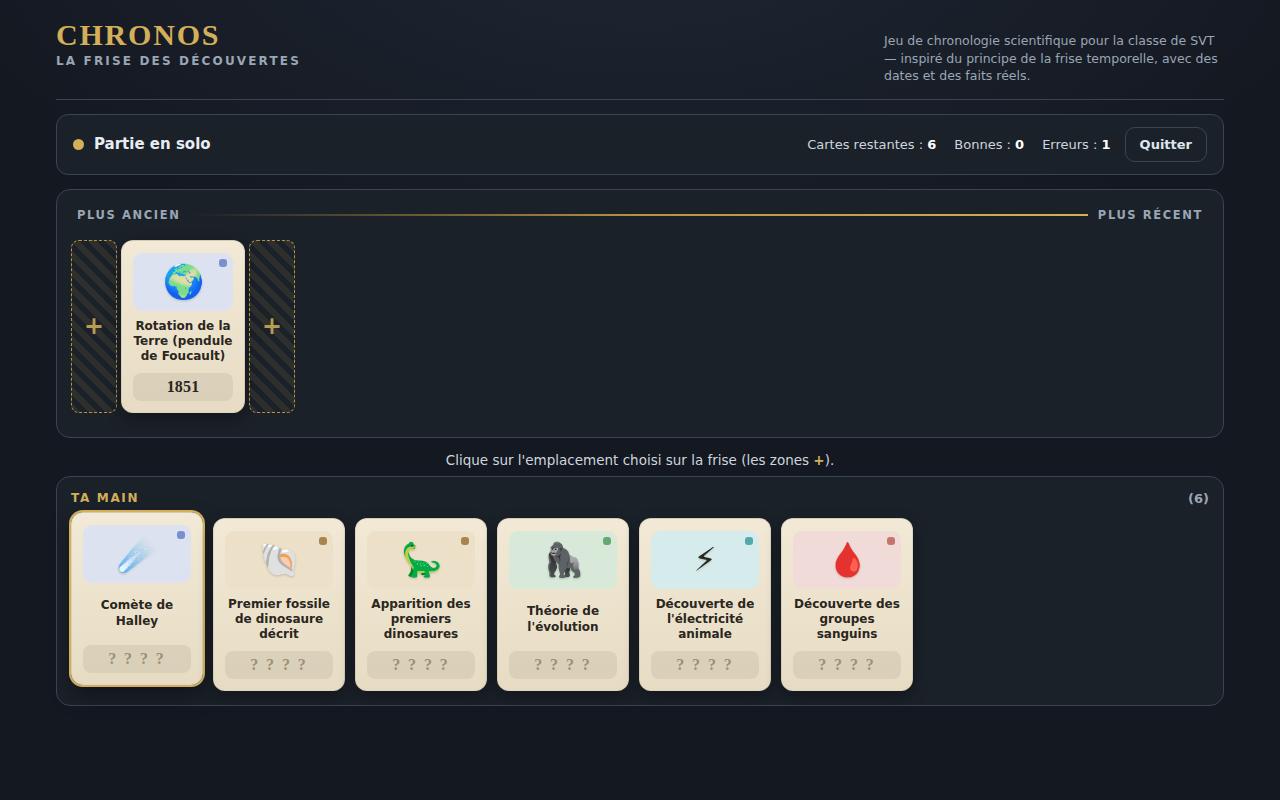The width and height of the screenshot is (1280, 800).
Task: Click the red category dot on the groupes sanguins card
Action: tap(891, 541)
